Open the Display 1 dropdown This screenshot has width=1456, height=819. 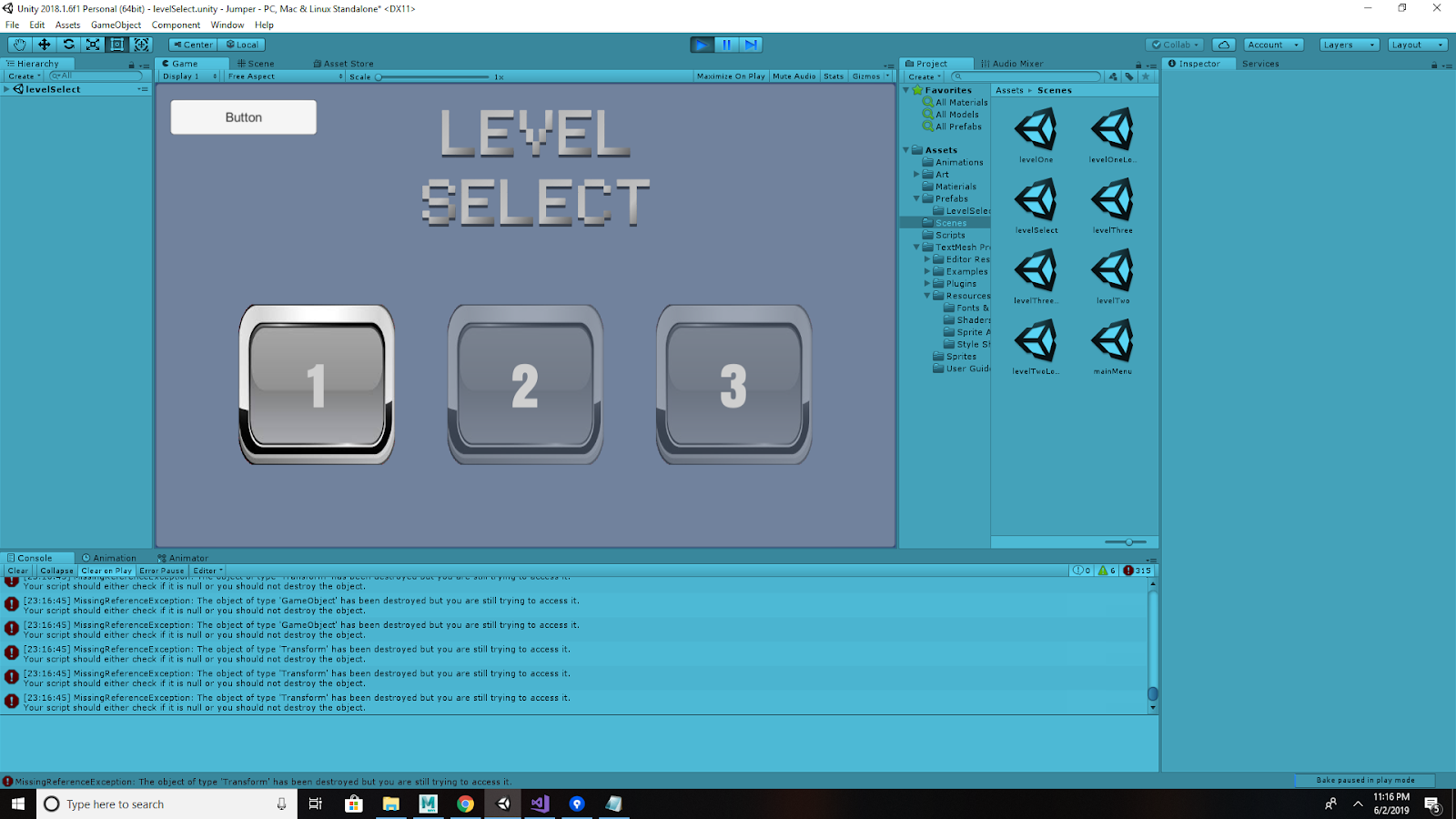click(189, 76)
